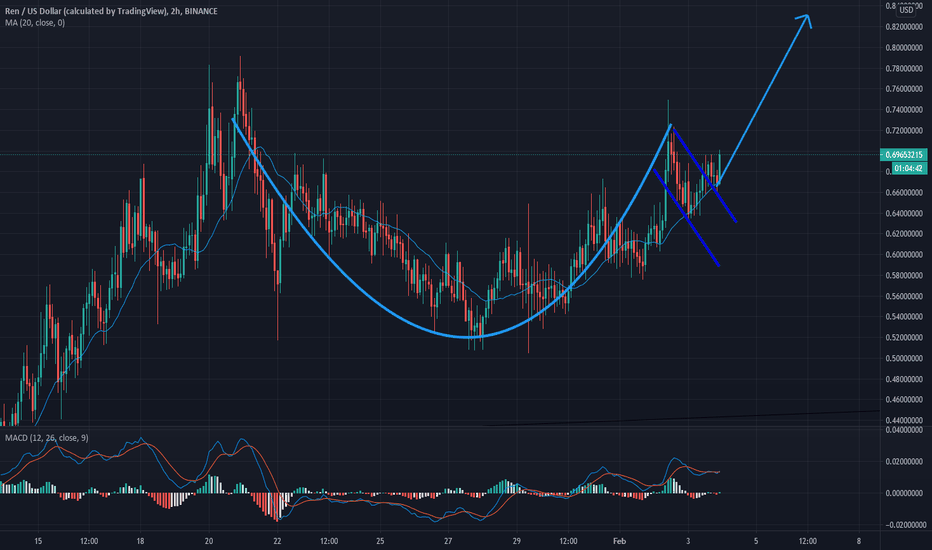Click the 0.78000000 price axis label
The image size is (932, 550).
pos(904,68)
